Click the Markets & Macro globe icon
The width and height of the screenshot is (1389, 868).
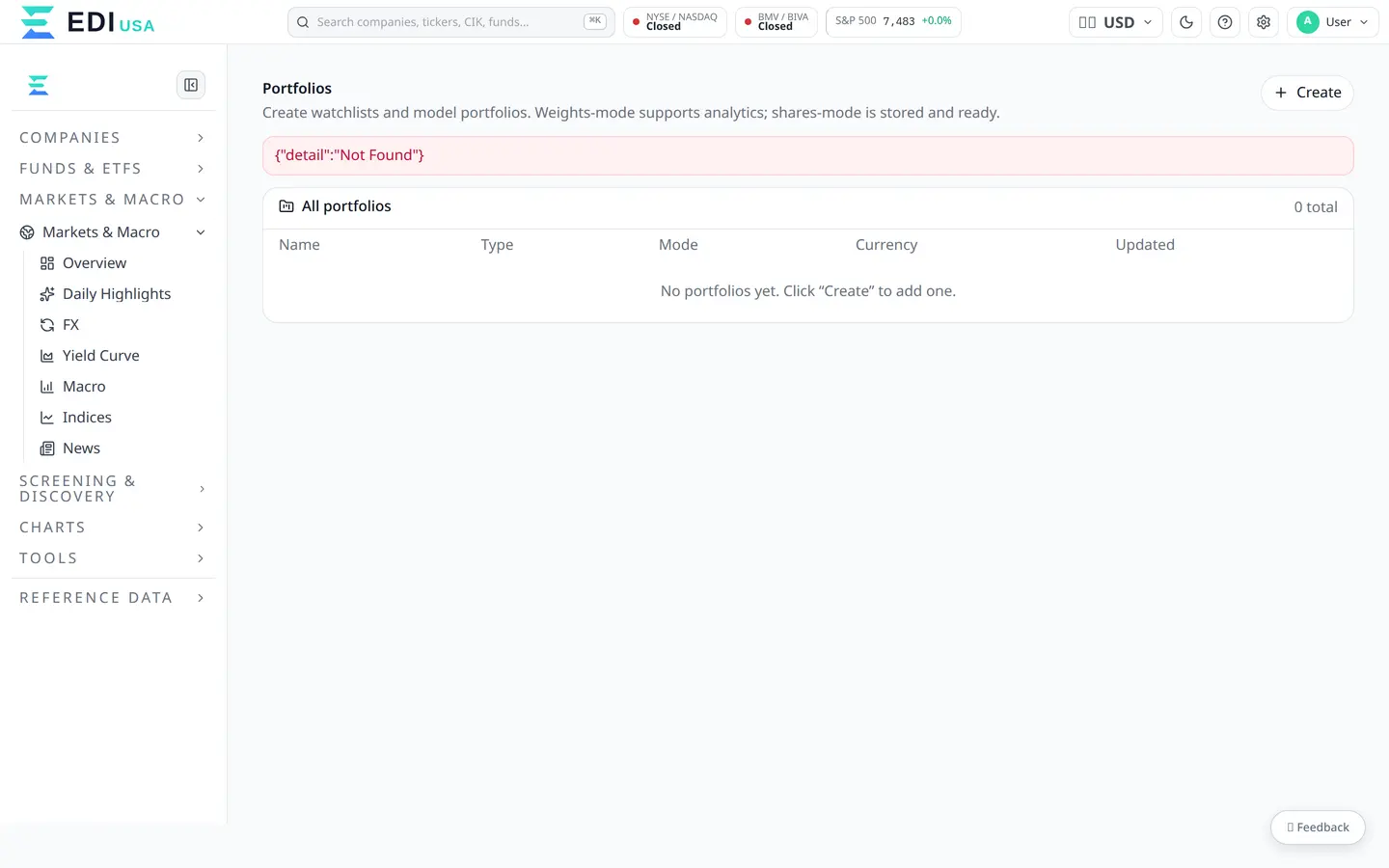point(27,232)
